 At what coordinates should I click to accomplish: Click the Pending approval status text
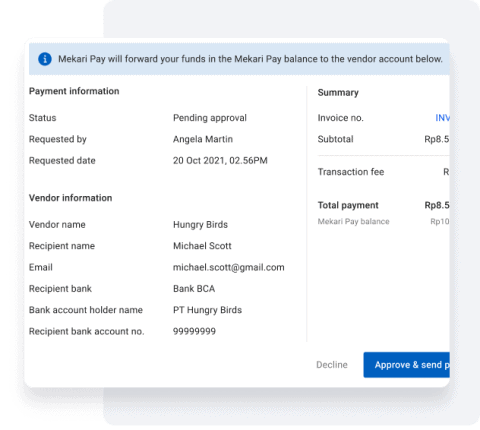(210, 118)
